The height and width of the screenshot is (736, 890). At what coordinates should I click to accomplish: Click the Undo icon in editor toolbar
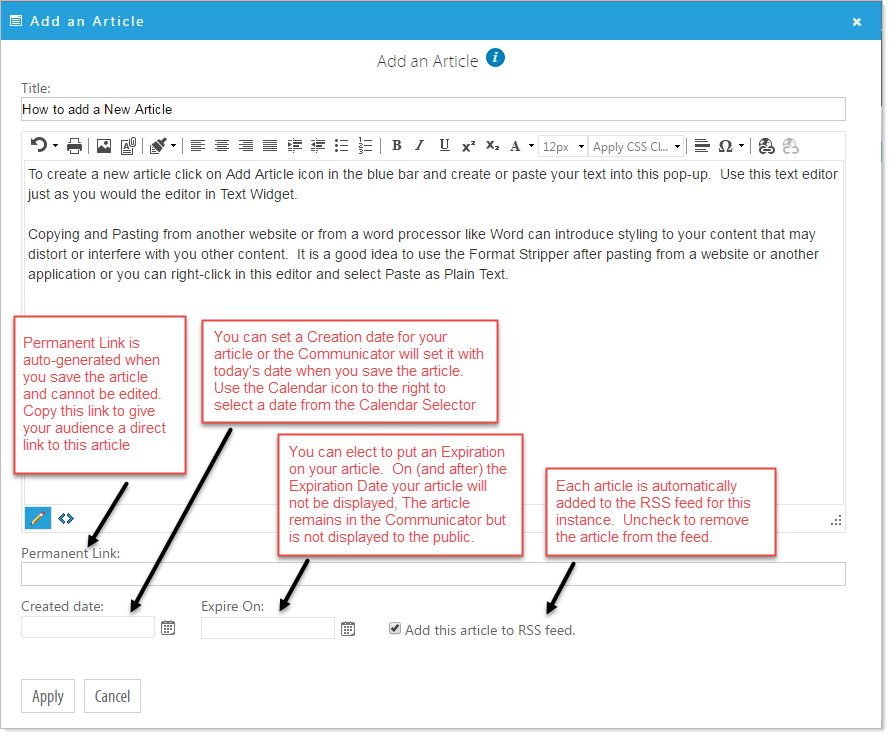click(39, 146)
